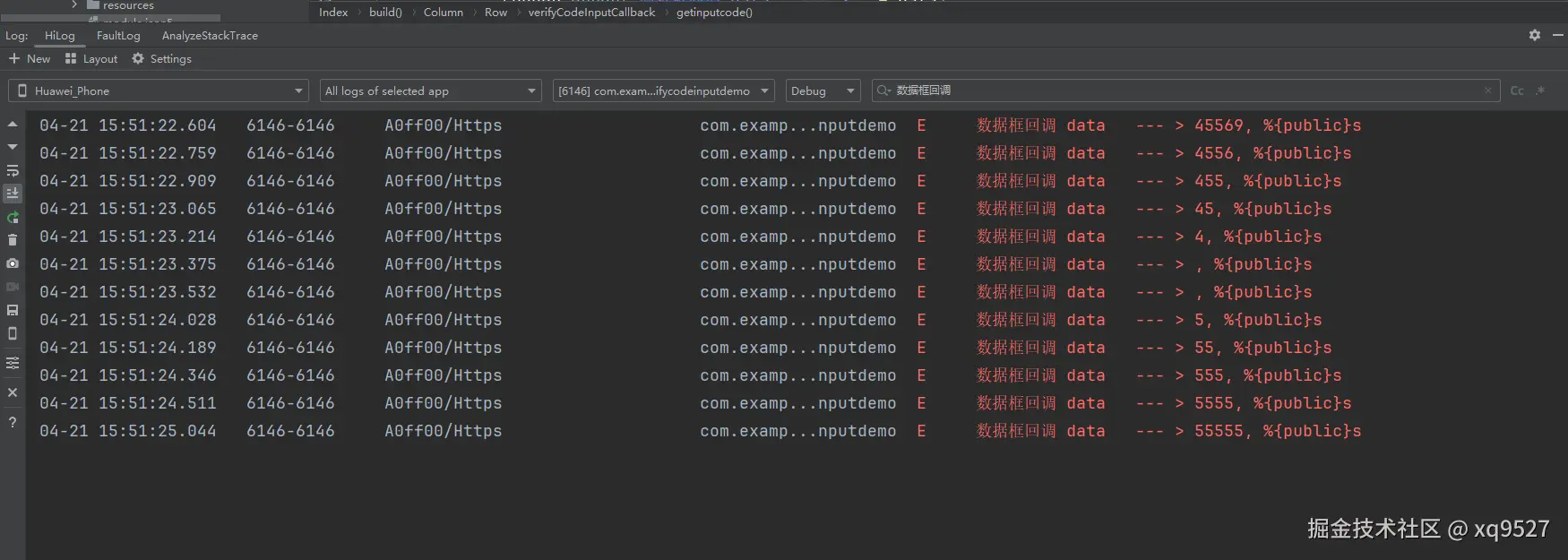The width and height of the screenshot is (1568, 560).
Task: Open the Huawei_Phone device dropdown
Action: 159,90
